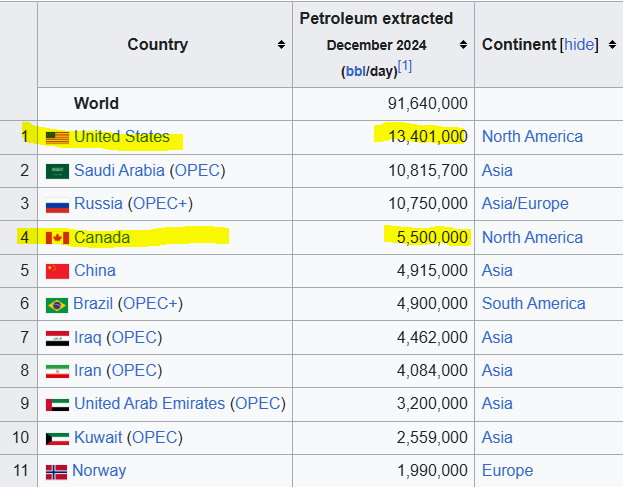Hide the Continent column

pyautogui.click(x=579, y=44)
